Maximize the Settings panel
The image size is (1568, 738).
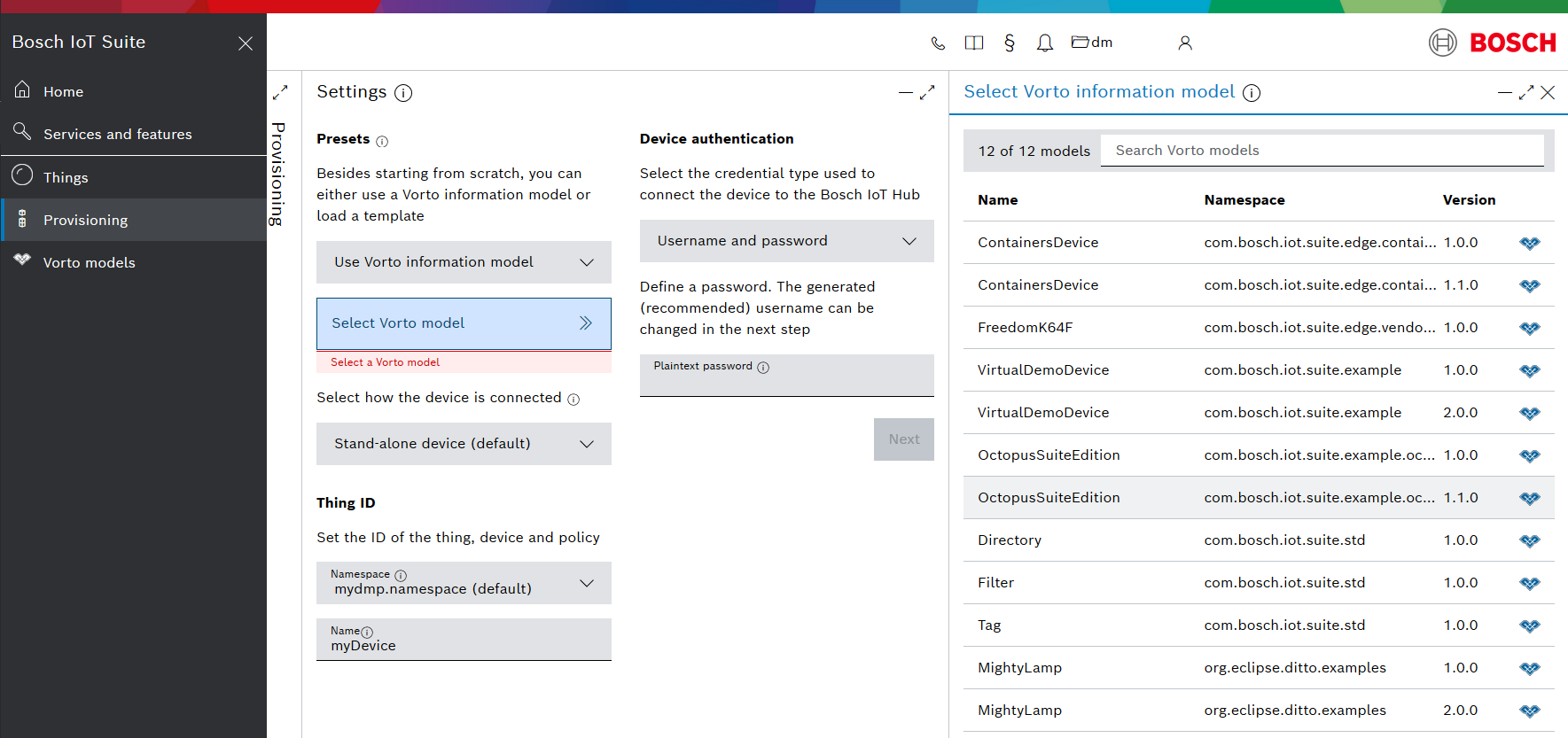tap(927, 92)
